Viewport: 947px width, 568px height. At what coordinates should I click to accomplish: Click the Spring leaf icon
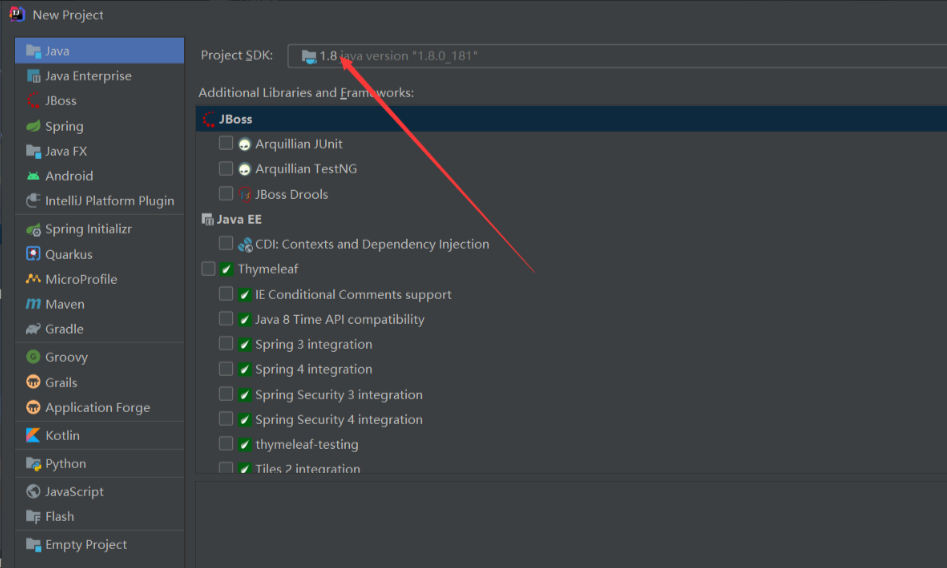33,126
